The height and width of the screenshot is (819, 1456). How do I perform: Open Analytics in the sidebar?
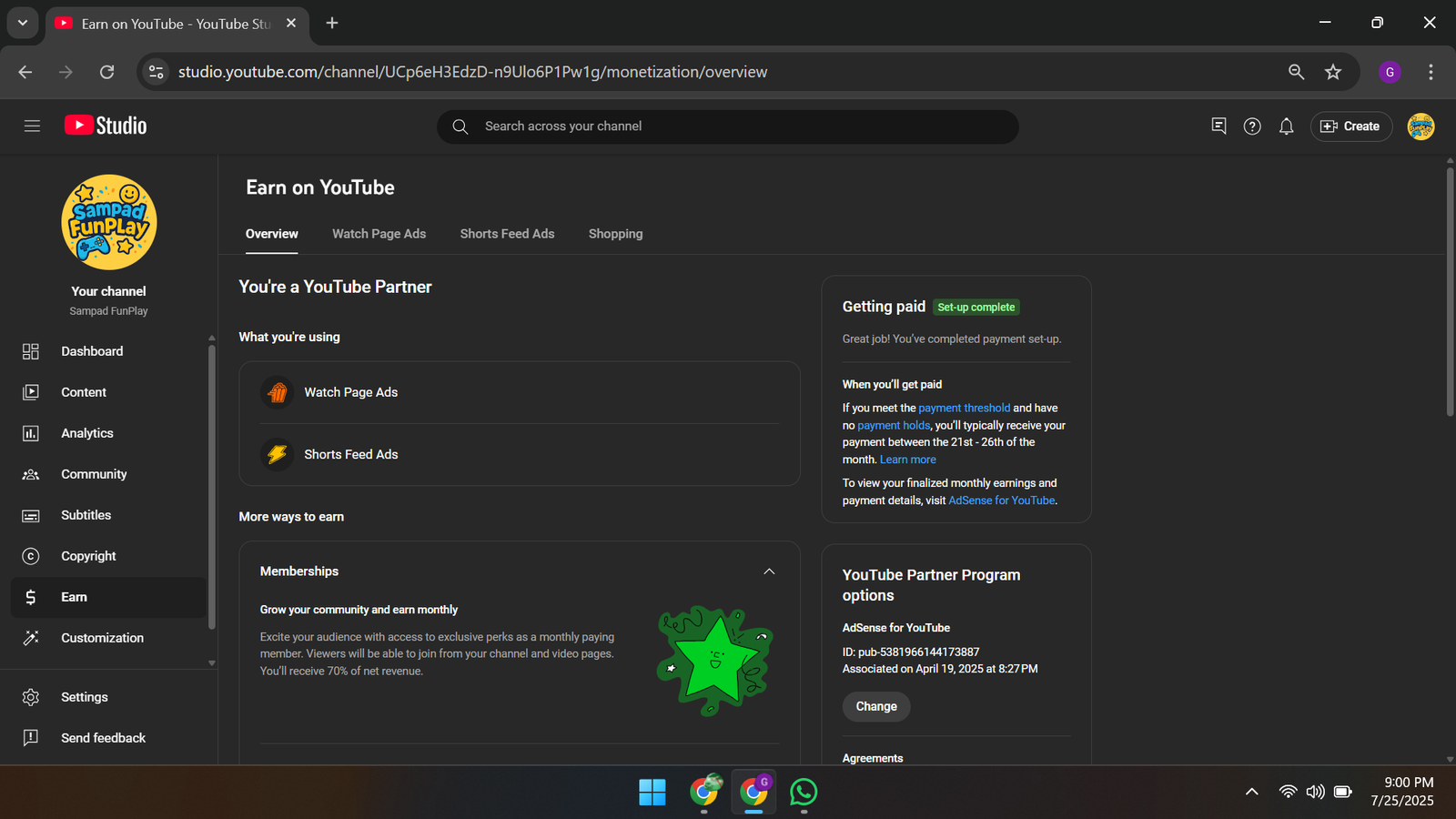(x=108, y=433)
